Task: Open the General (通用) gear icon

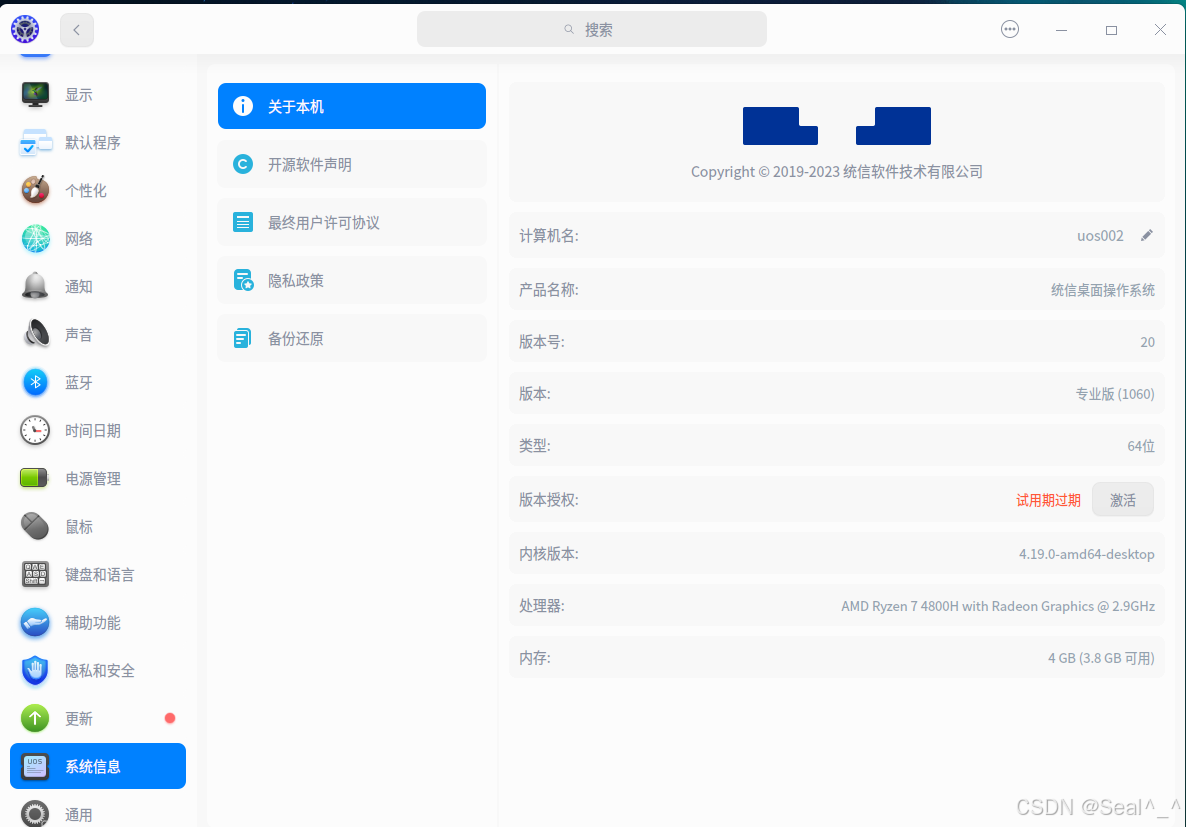Action: pos(35,813)
